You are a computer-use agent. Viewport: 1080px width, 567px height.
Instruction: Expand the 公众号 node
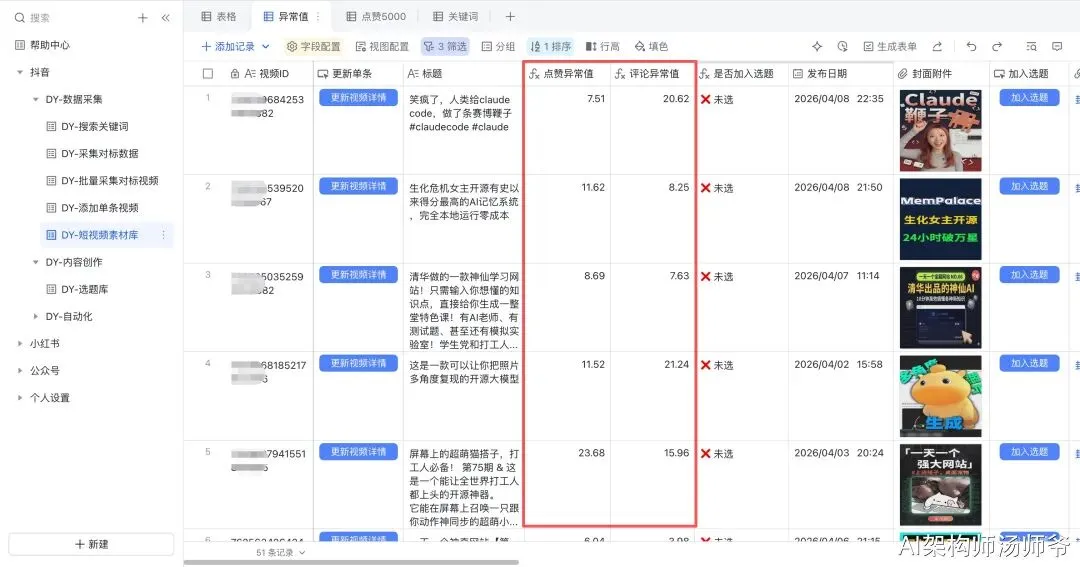point(20,370)
